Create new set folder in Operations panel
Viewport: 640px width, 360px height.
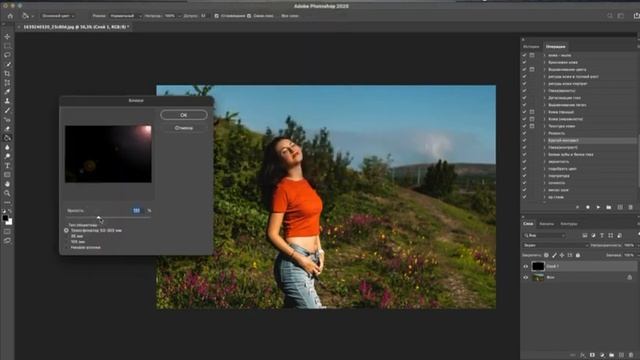point(609,207)
